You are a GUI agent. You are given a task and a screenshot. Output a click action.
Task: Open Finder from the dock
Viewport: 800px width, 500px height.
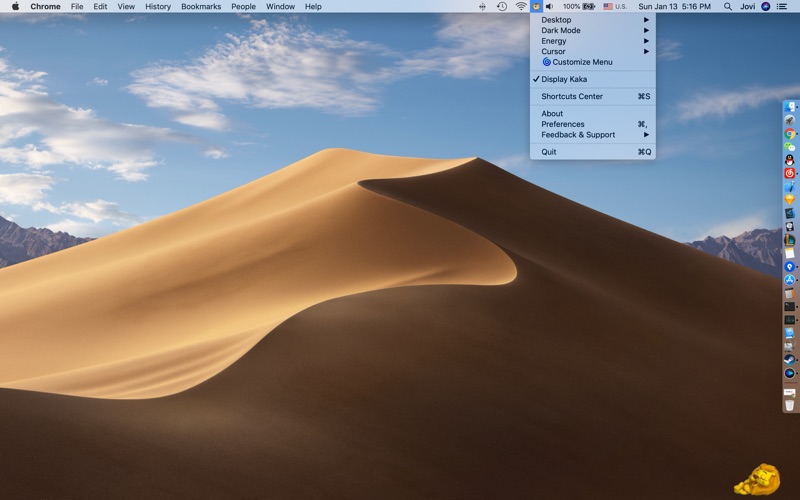(789, 106)
